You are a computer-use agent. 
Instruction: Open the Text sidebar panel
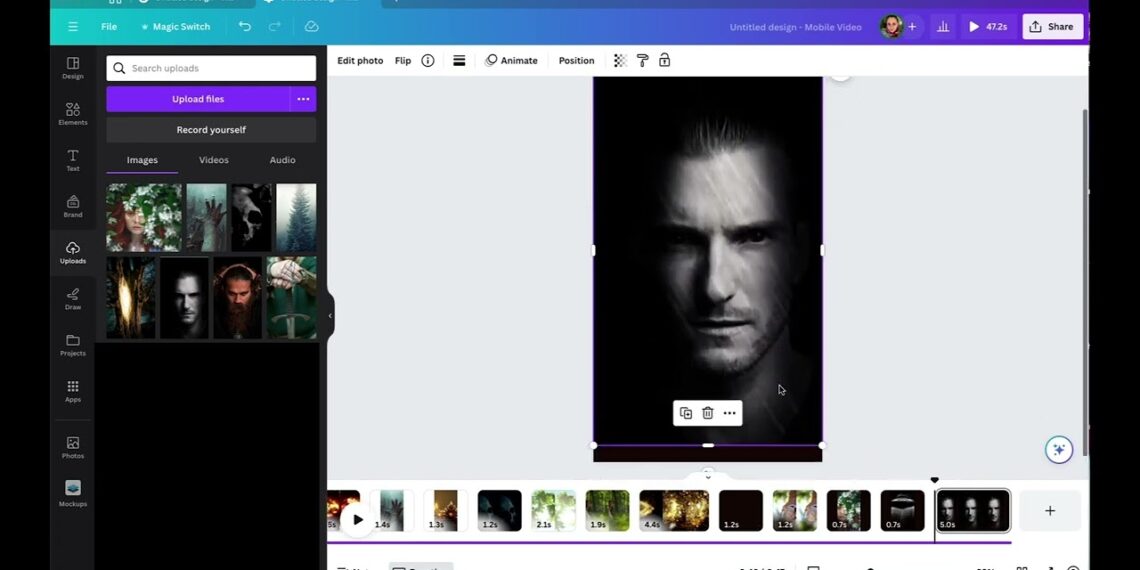[x=73, y=160]
